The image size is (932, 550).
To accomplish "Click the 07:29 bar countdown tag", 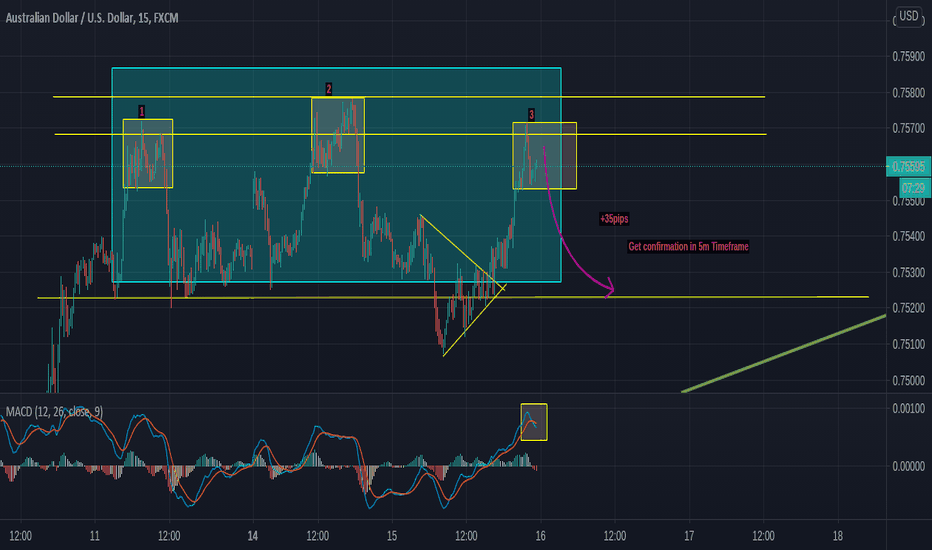I will (913, 188).
